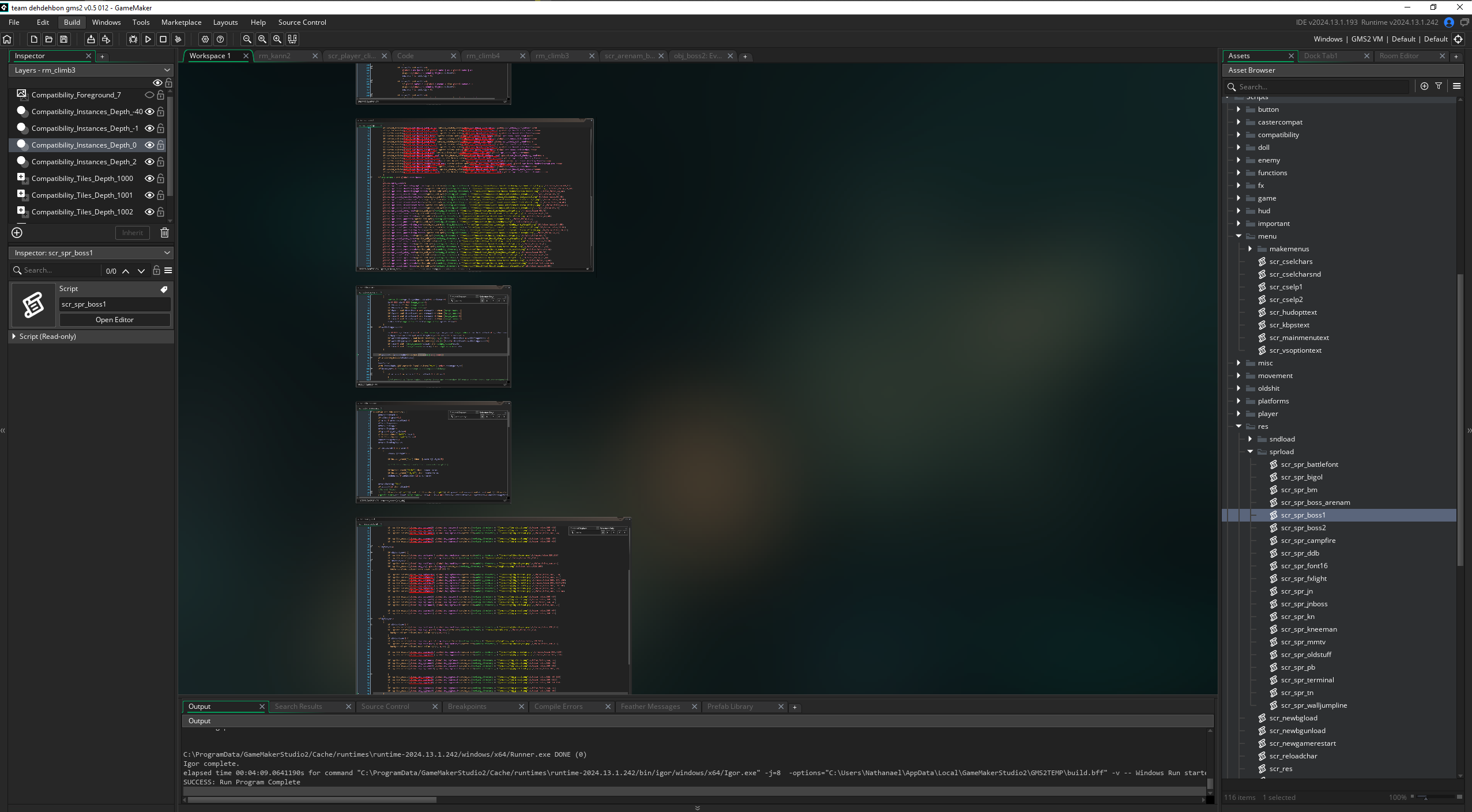Show the Compatibility_Foreground_7 layer
1472x812 pixels.
(x=149, y=95)
